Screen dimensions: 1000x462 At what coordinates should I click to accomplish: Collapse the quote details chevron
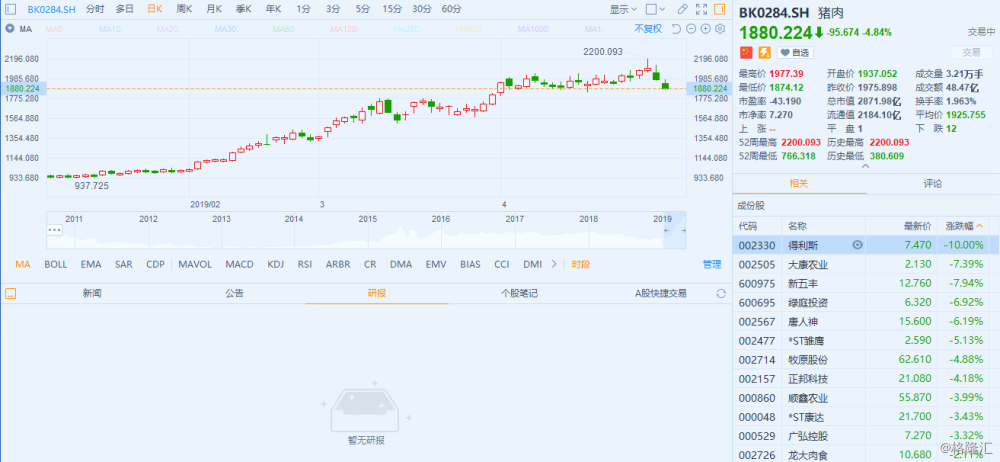(865, 167)
